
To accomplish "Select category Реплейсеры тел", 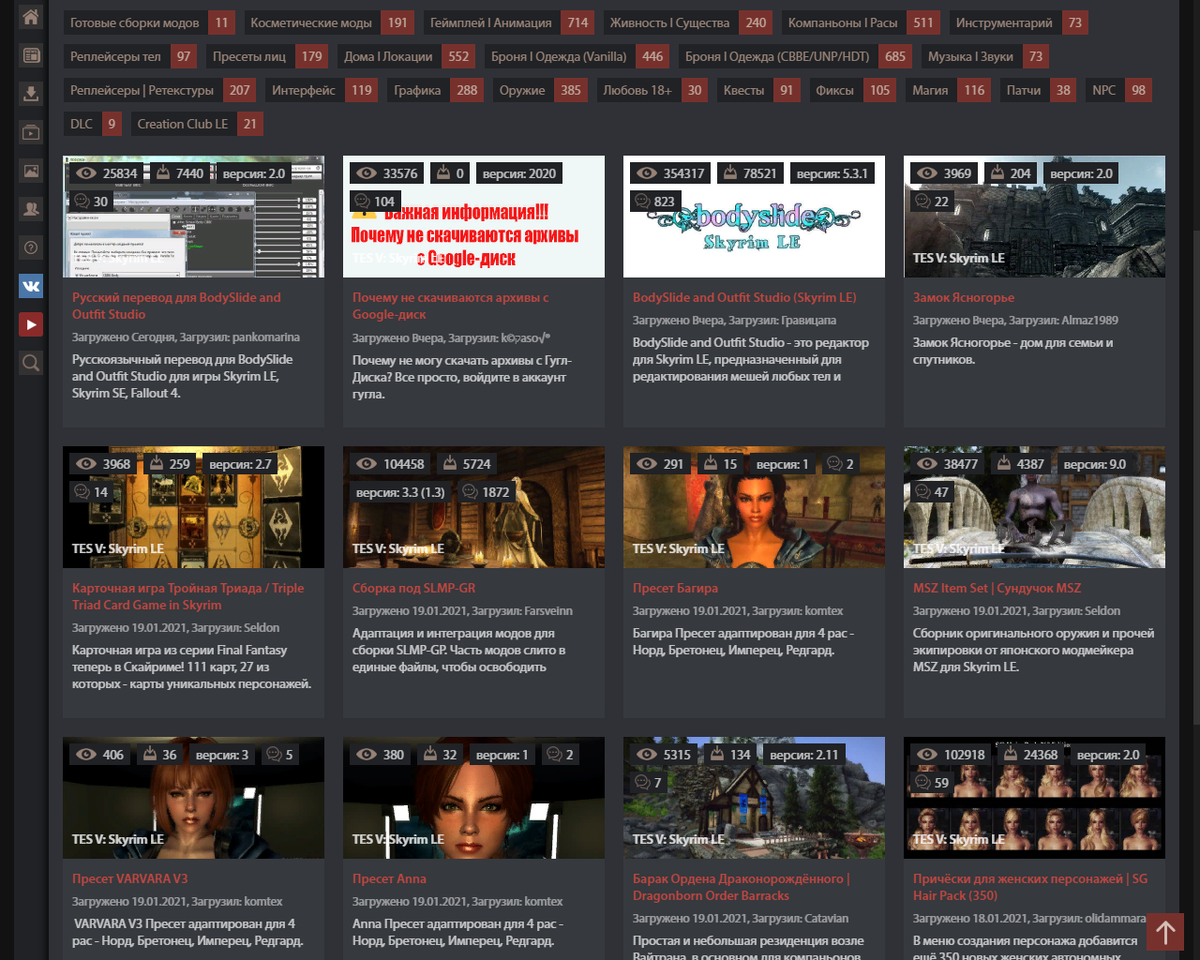I will coord(130,57).
